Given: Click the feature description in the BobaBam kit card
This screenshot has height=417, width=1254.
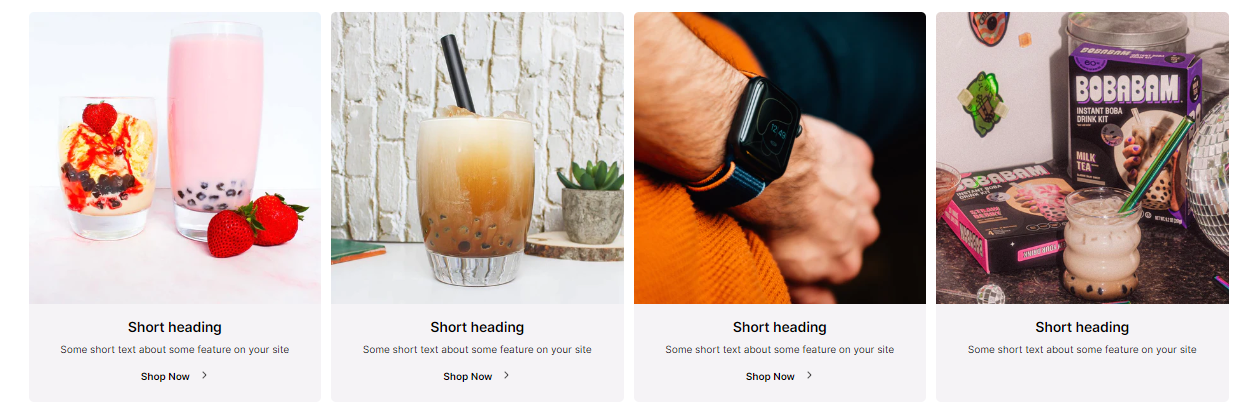Looking at the screenshot, I should click(x=1082, y=350).
